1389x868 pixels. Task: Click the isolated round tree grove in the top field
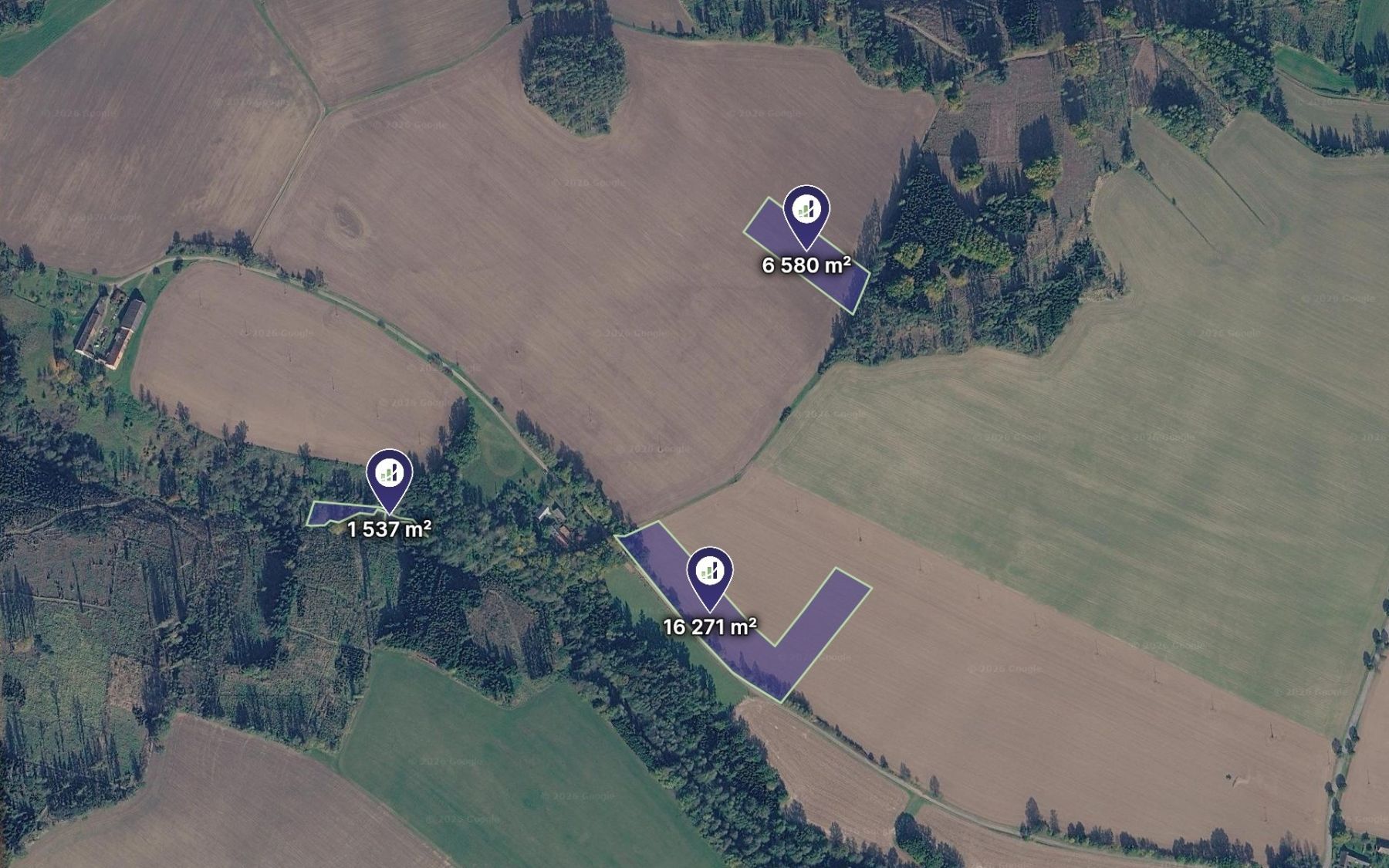(575, 75)
